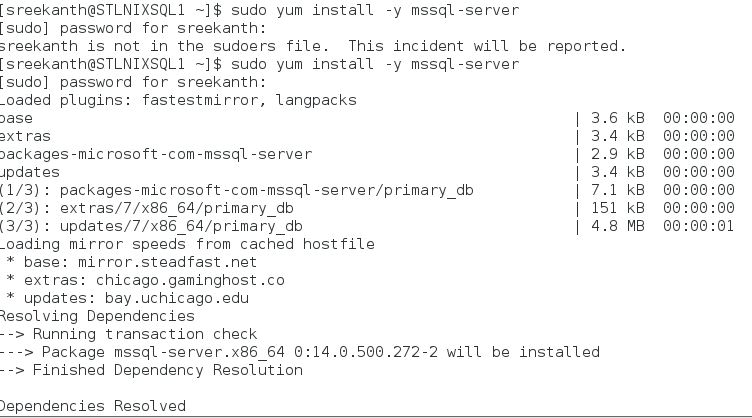Click the 'Finished Dependency Resolution' line

[168, 370]
